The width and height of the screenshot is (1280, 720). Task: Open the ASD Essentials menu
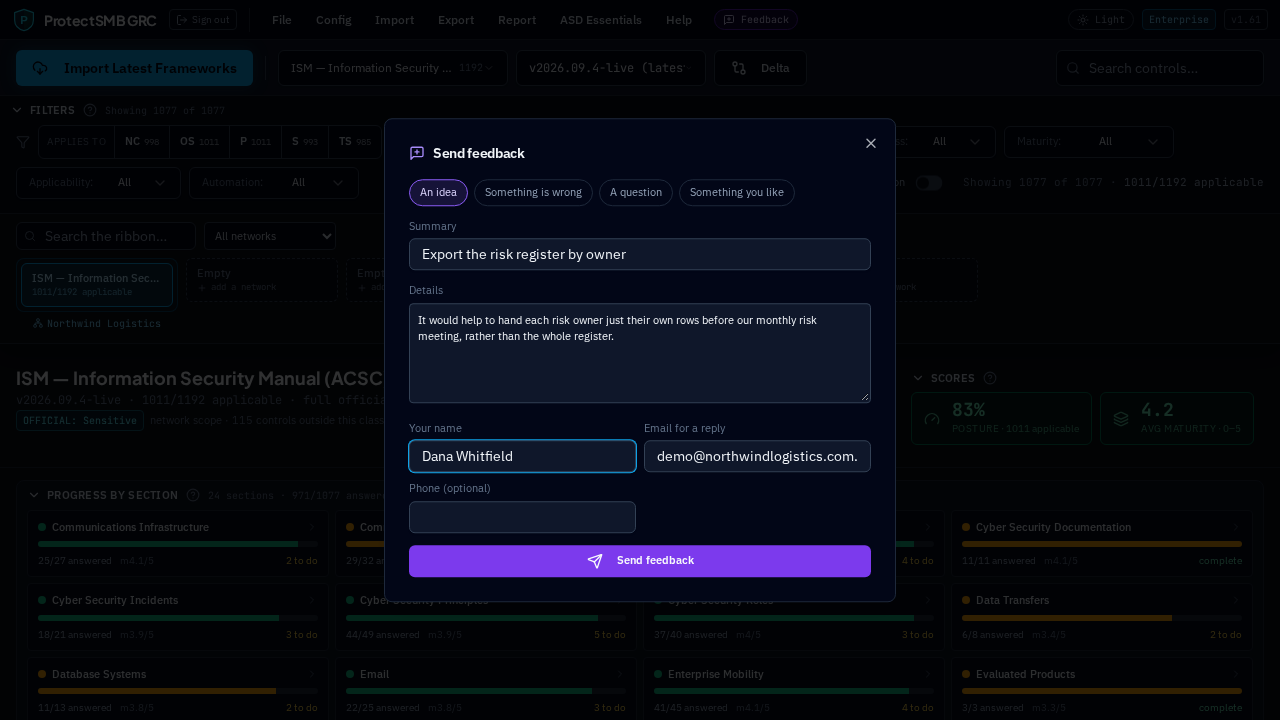pyautogui.click(x=601, y=20)
